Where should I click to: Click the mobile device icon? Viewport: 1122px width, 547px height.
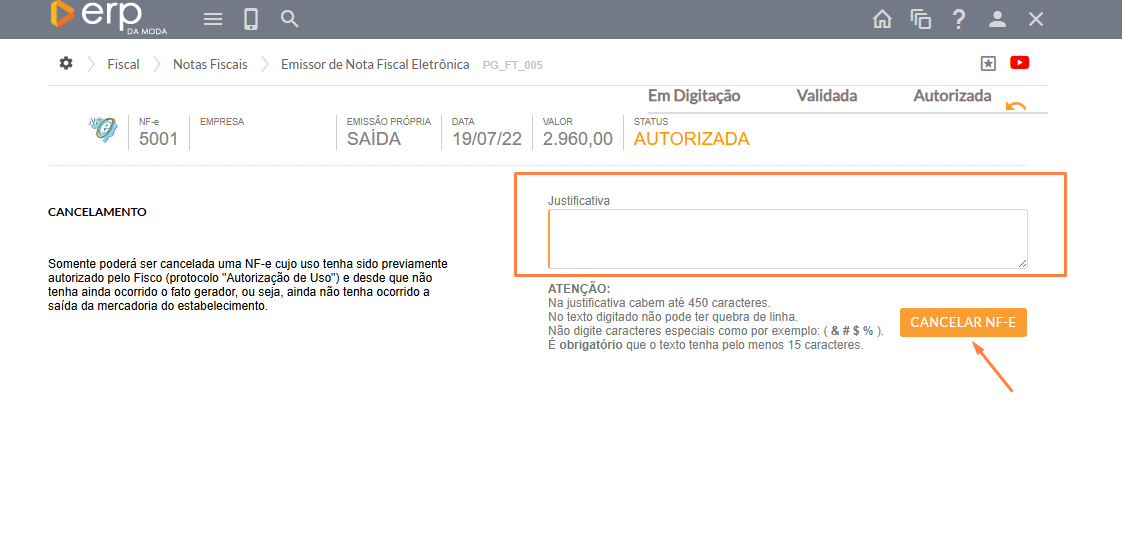[x=251, y=19]
